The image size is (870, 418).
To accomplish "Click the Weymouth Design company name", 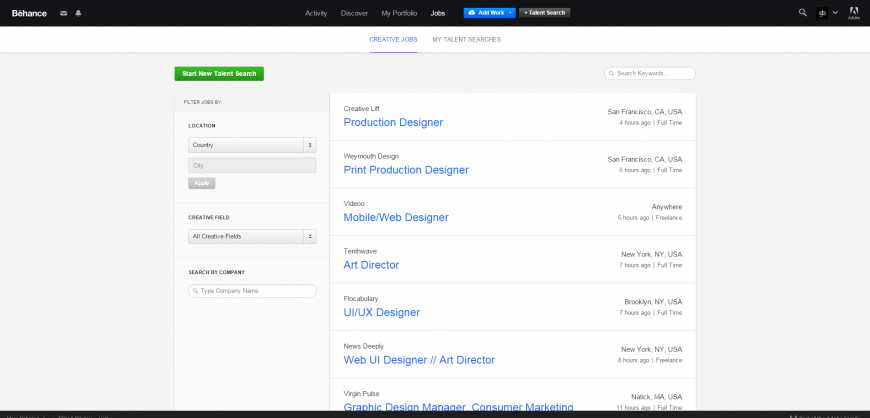I will coord(371,156).
